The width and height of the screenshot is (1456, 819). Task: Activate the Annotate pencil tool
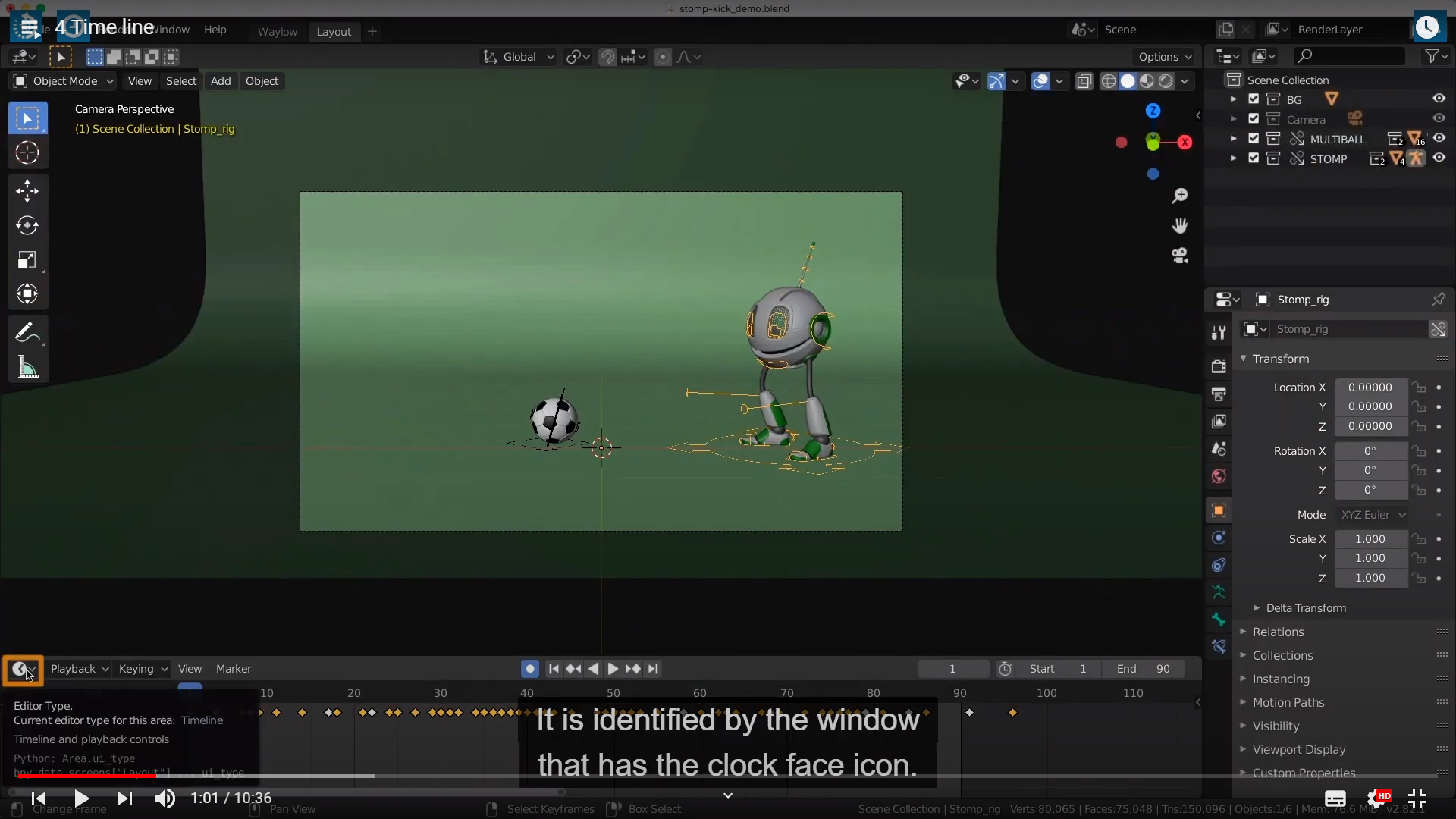(27, 332)
